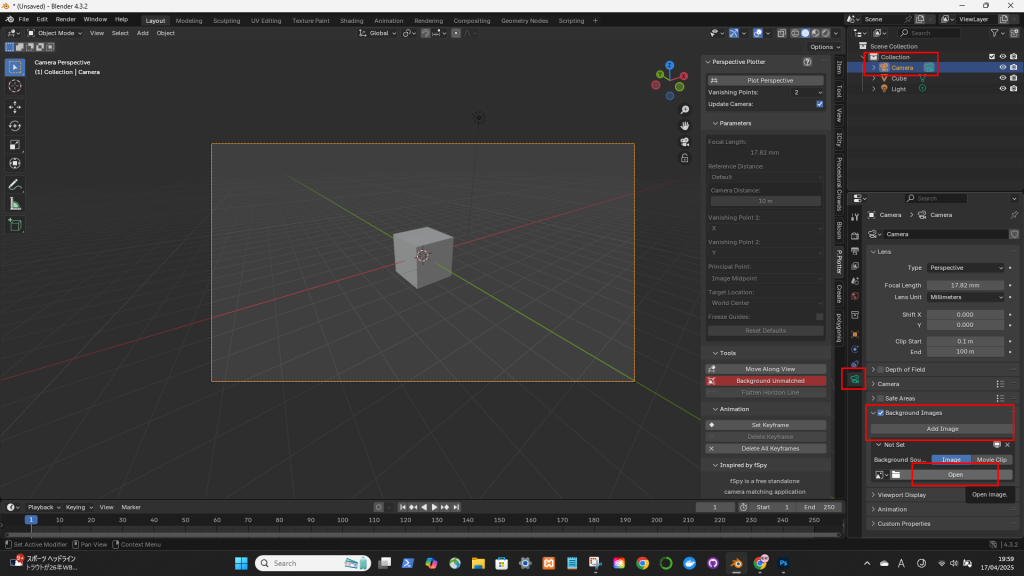The image size is (1024, 576).
Task: Select the Annotate tool
Action: 15,184
